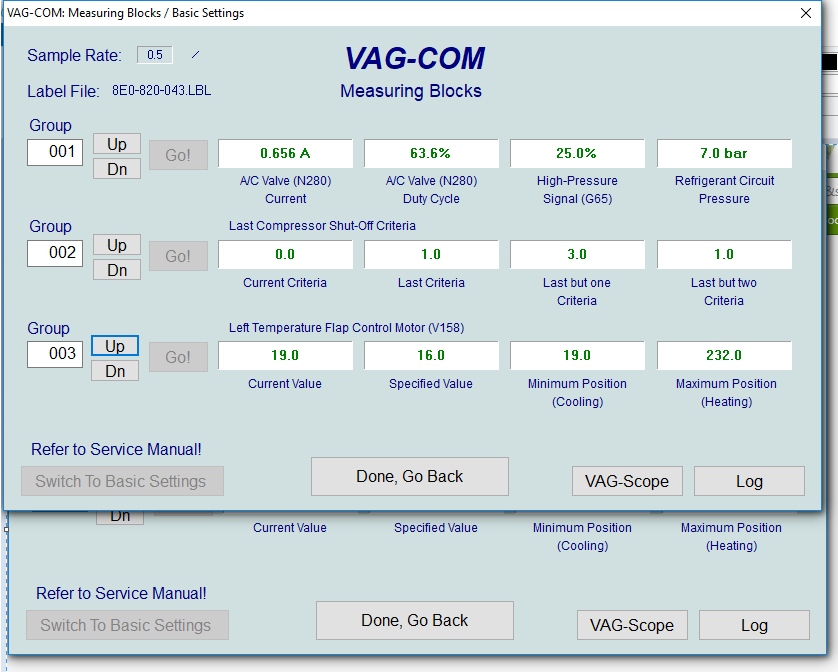Click Log button in rear window
838x672 pixels.
click(x=754, y=625)
